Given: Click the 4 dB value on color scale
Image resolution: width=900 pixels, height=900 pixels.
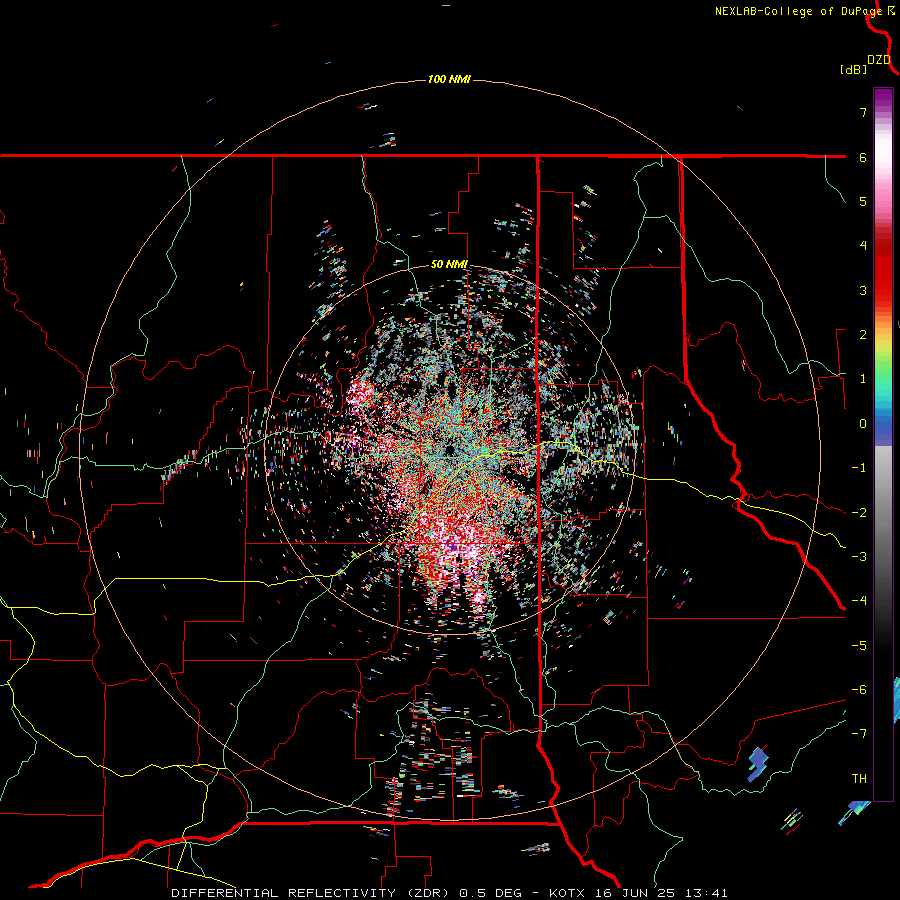Looking at the screenshot, I should pos(863,246).
